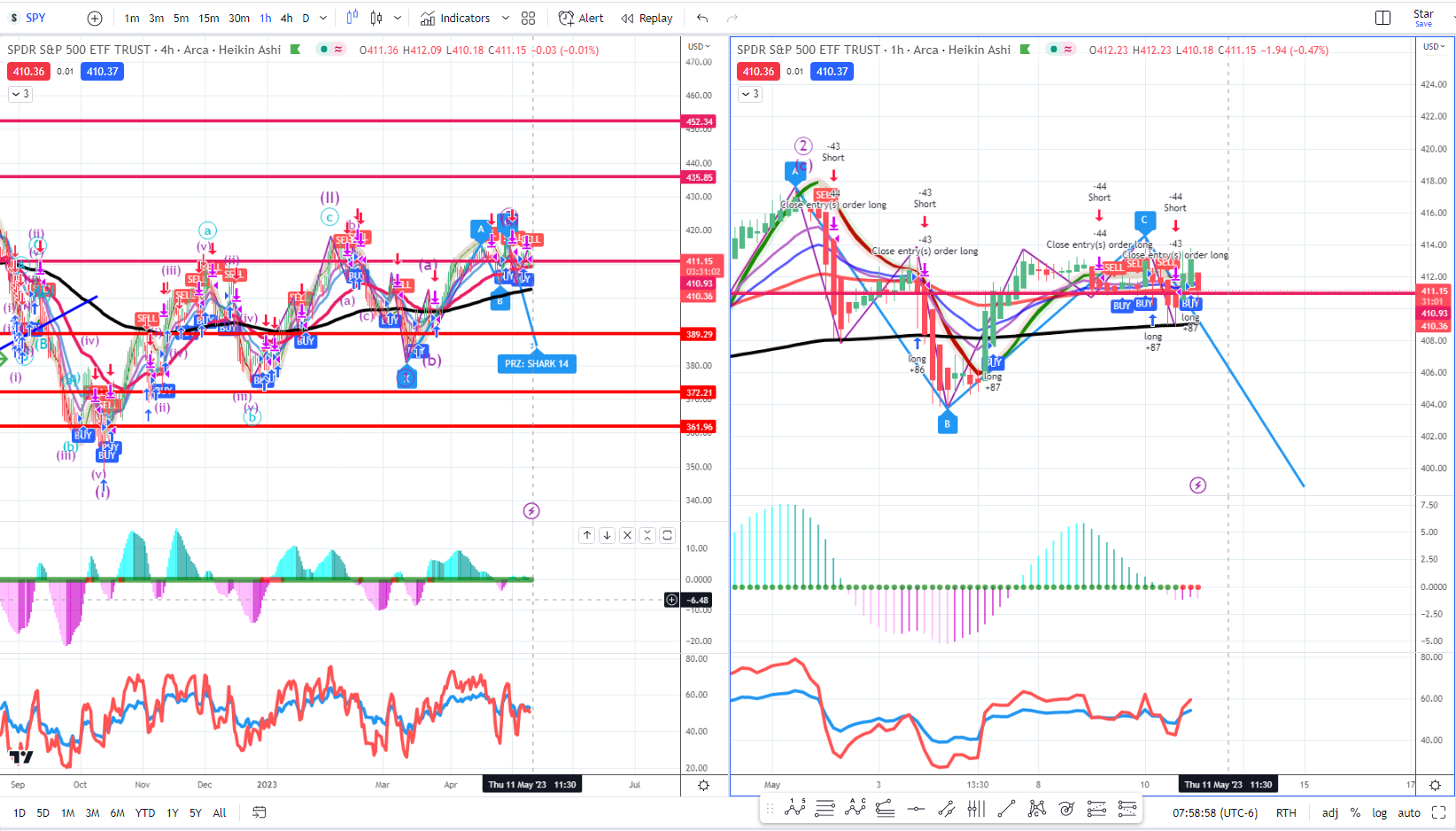Choose the 4h timeframe
The image size is (1456, 831).
286,18
